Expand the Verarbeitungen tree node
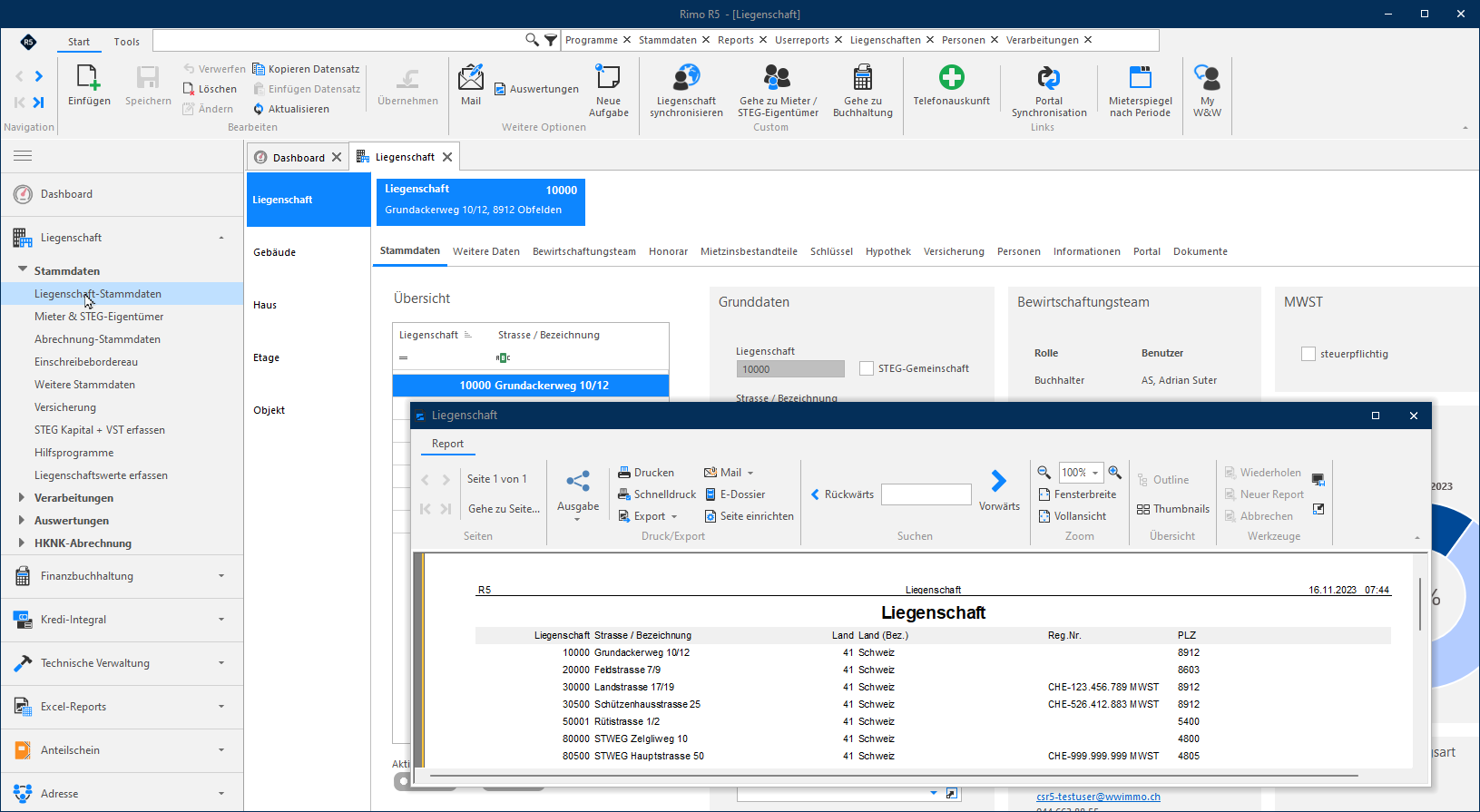The image size is (1480, 812). [x=22, y=497]
